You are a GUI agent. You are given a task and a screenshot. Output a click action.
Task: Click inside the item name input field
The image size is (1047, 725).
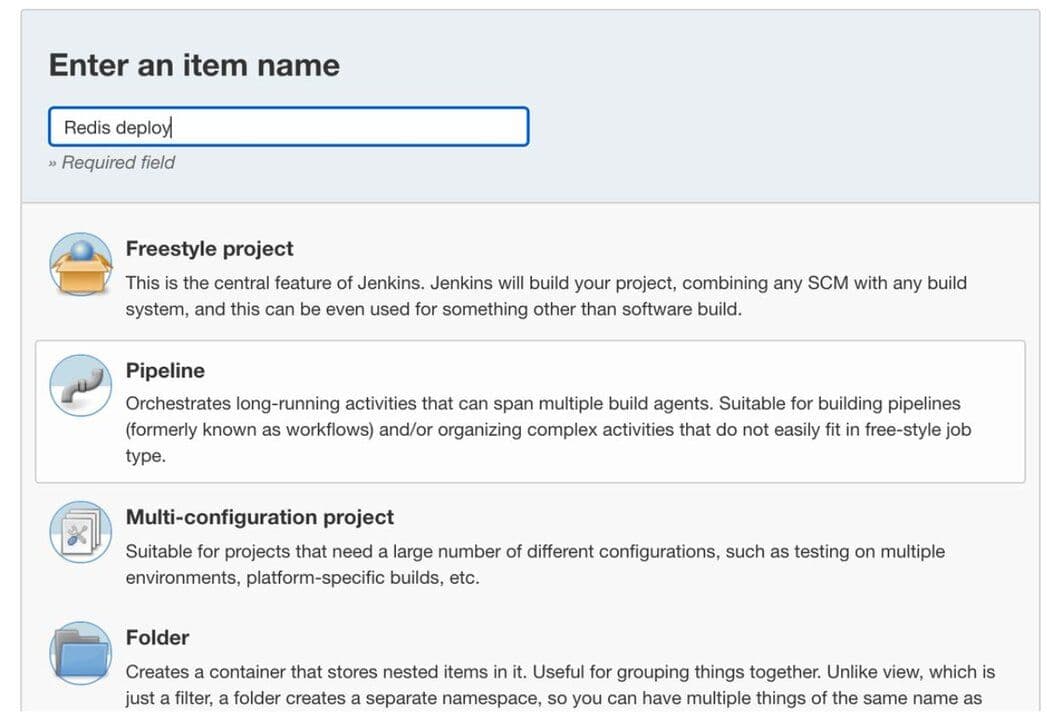pyautogui.click(x=288, y=126)
